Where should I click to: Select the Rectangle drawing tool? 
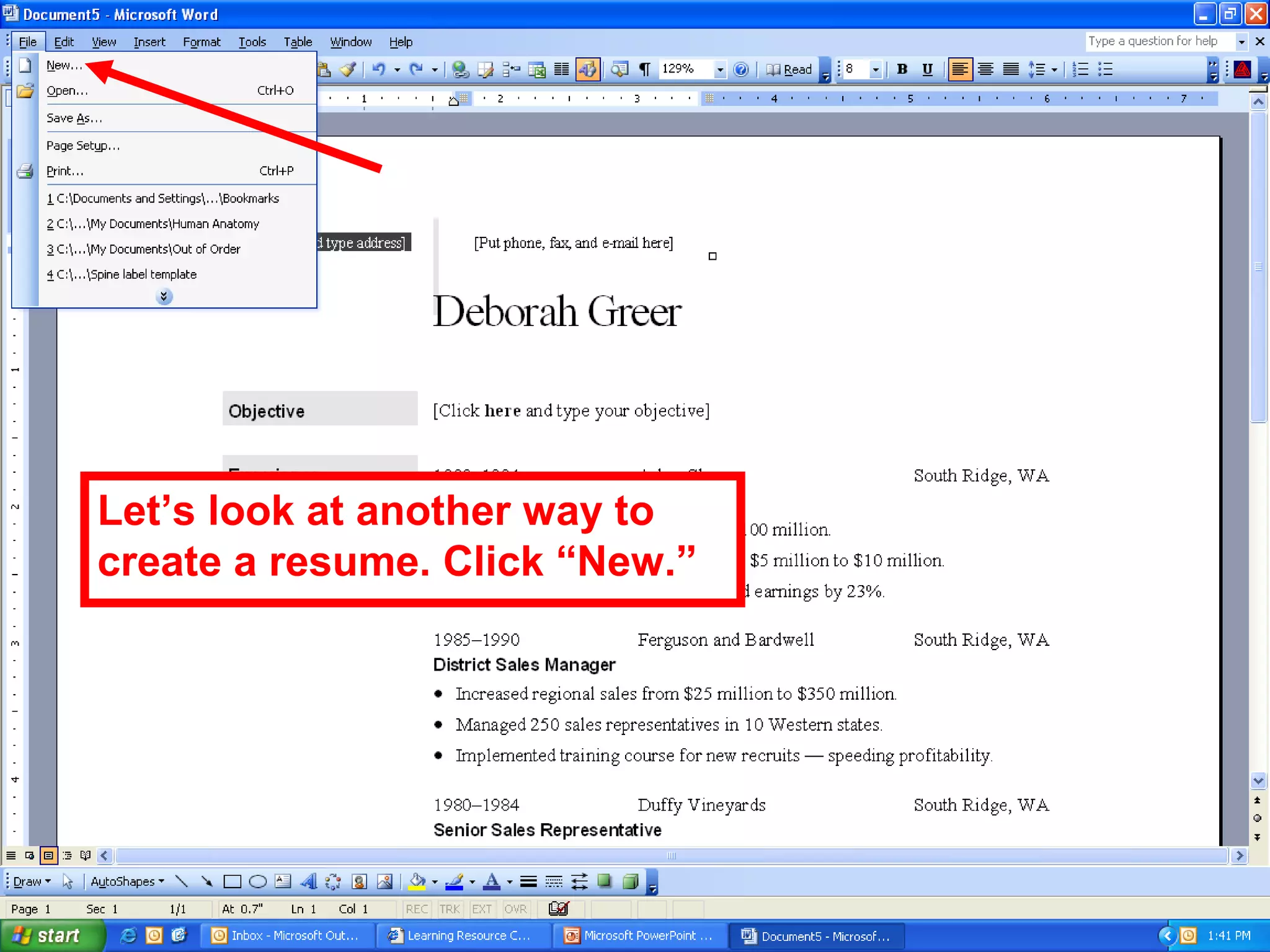click(232, 881)
